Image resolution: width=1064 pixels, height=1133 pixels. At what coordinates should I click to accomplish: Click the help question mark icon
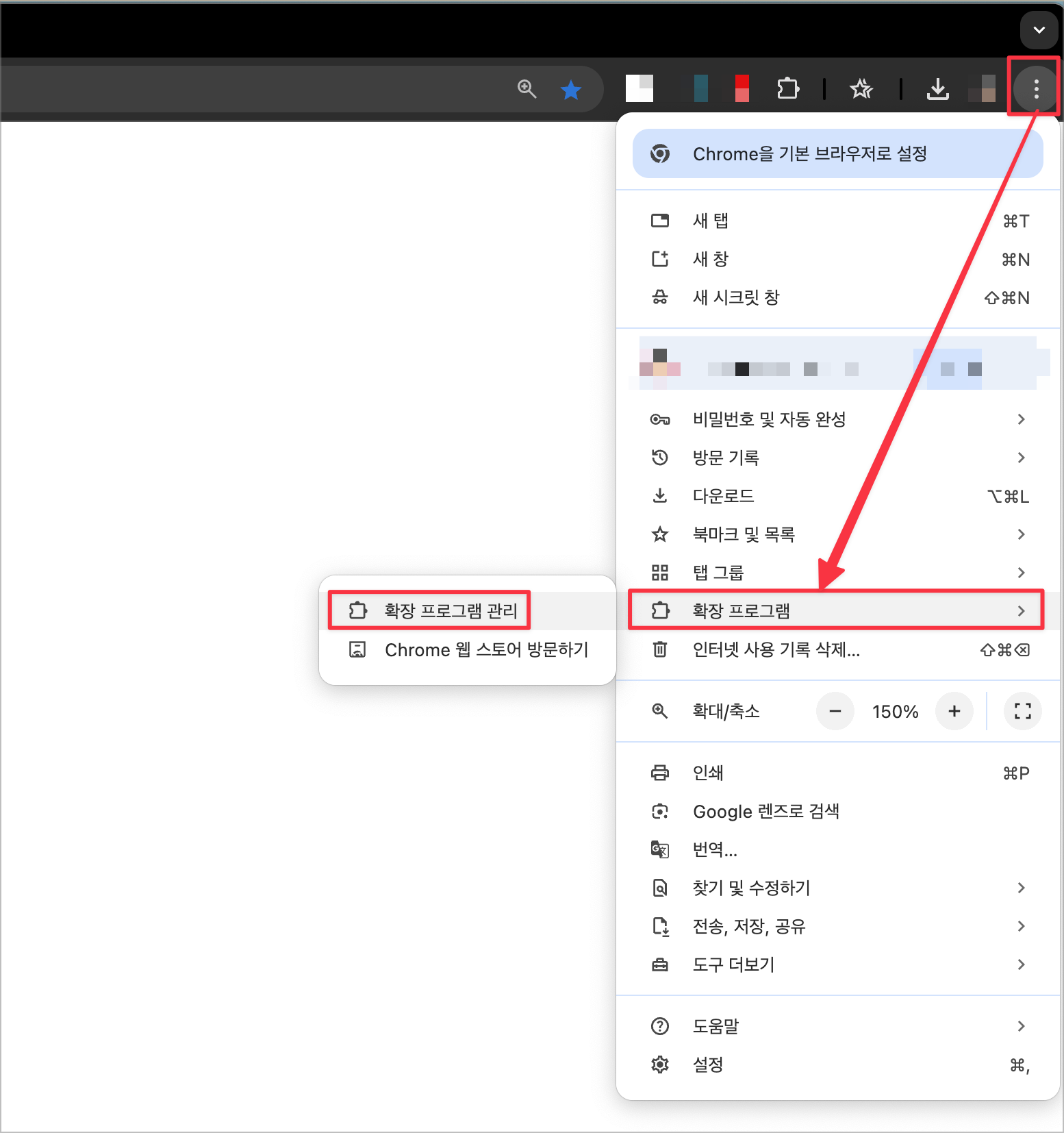(x=659, y=1026)
